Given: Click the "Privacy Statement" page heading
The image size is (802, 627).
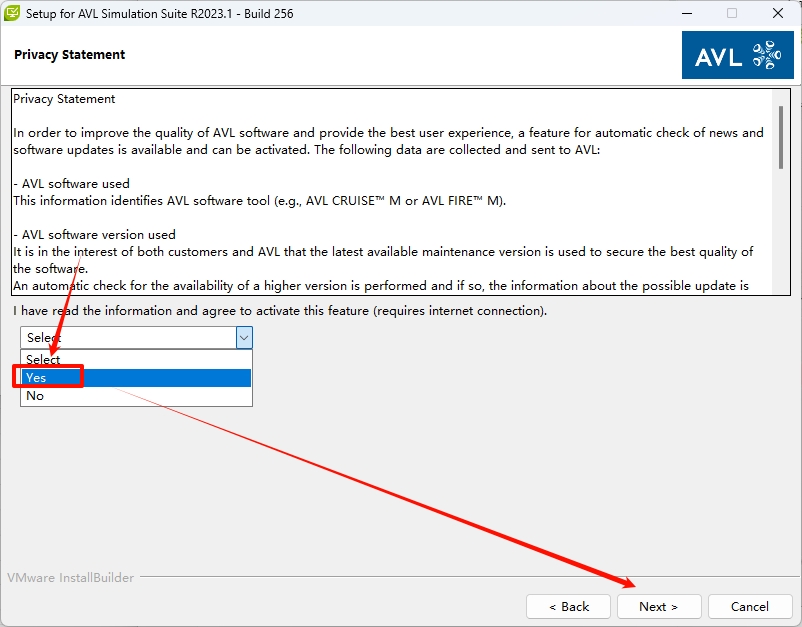Looking at the screenshot, I should 70,55.
